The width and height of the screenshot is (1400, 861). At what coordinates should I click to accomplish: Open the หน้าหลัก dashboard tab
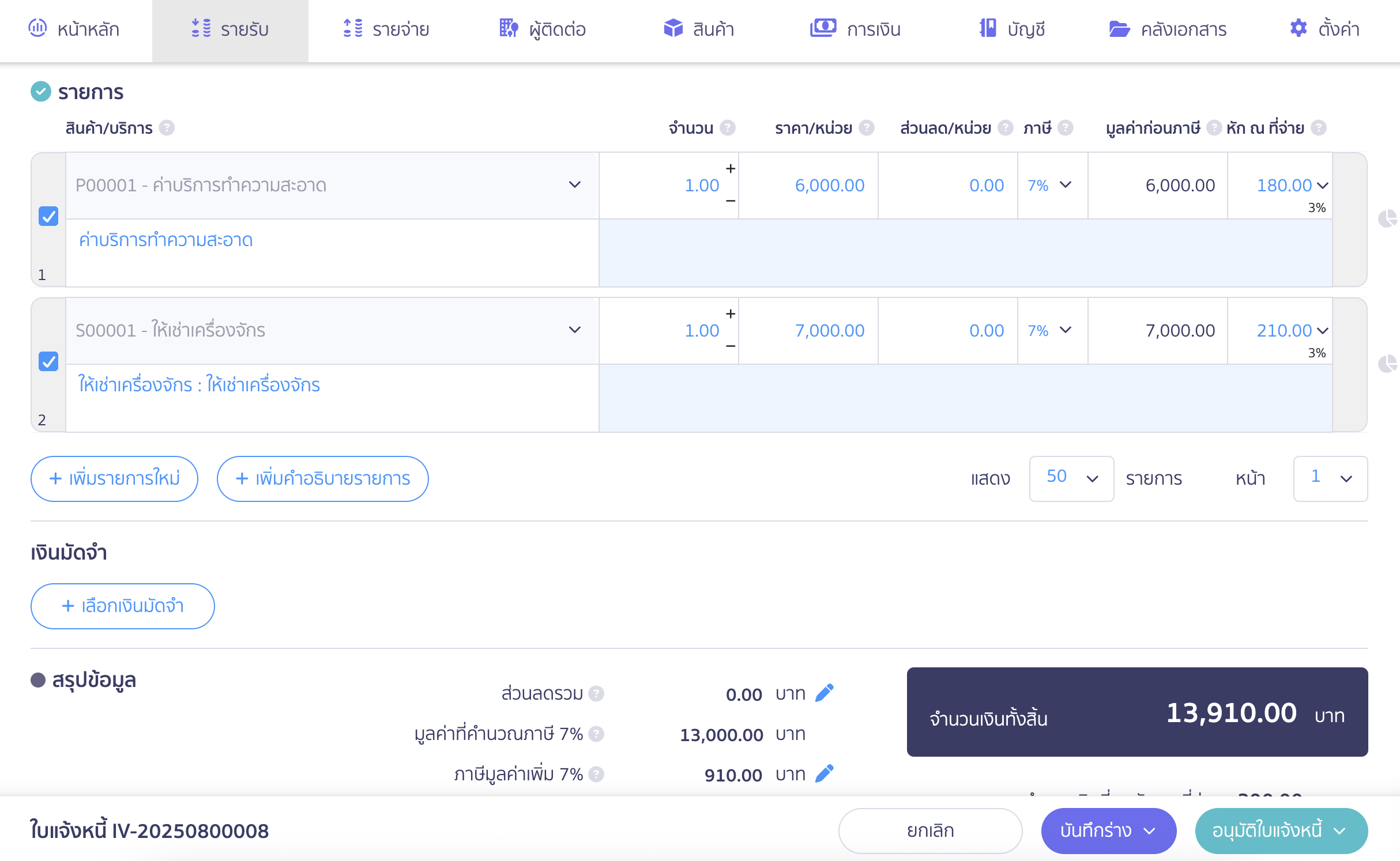[x=74, y=29]
